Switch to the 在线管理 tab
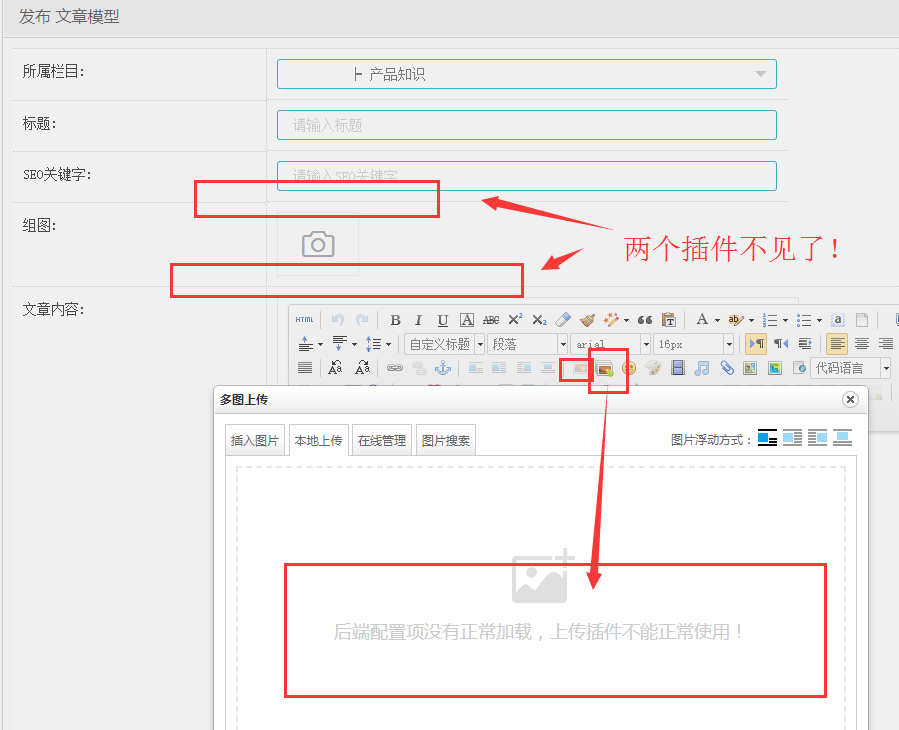This screenshot has width=899, height=730. (382, 440)
